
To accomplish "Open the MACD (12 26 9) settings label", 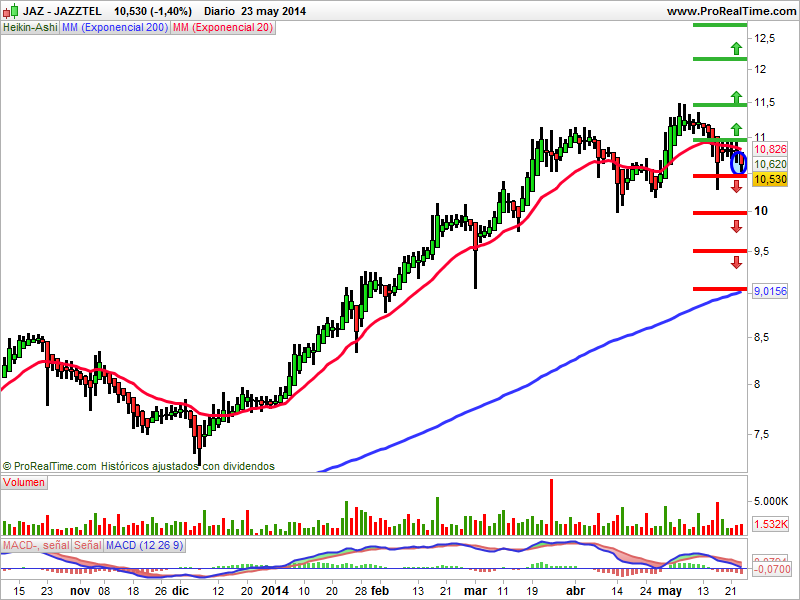I will click(x=144, y=545).
